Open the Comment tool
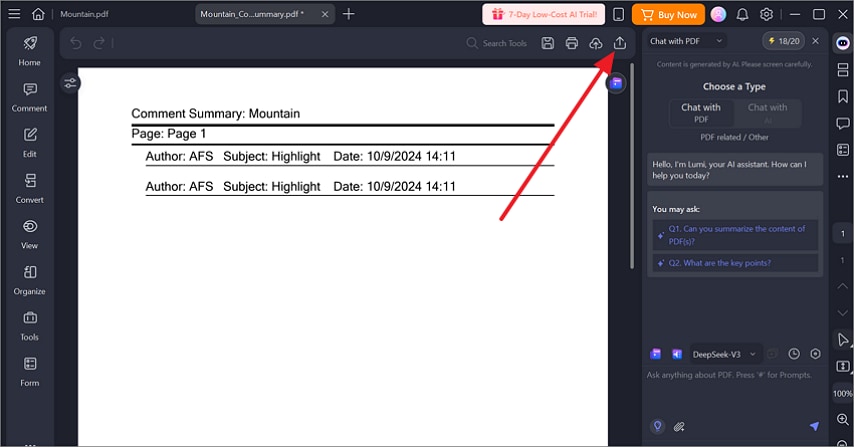 coord(29,97)
